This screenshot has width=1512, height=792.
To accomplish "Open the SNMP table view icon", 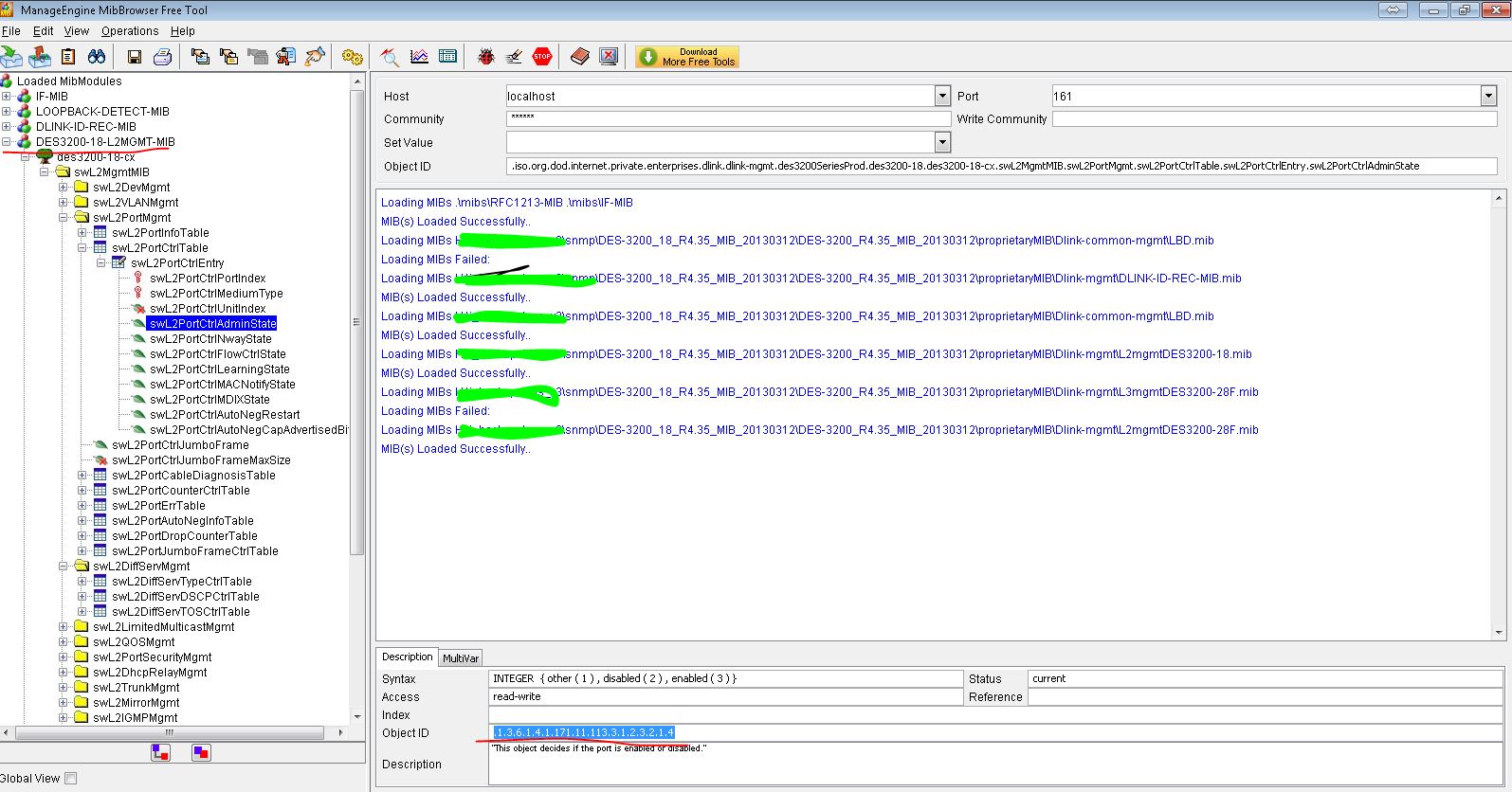I will (x=447, y=57).
